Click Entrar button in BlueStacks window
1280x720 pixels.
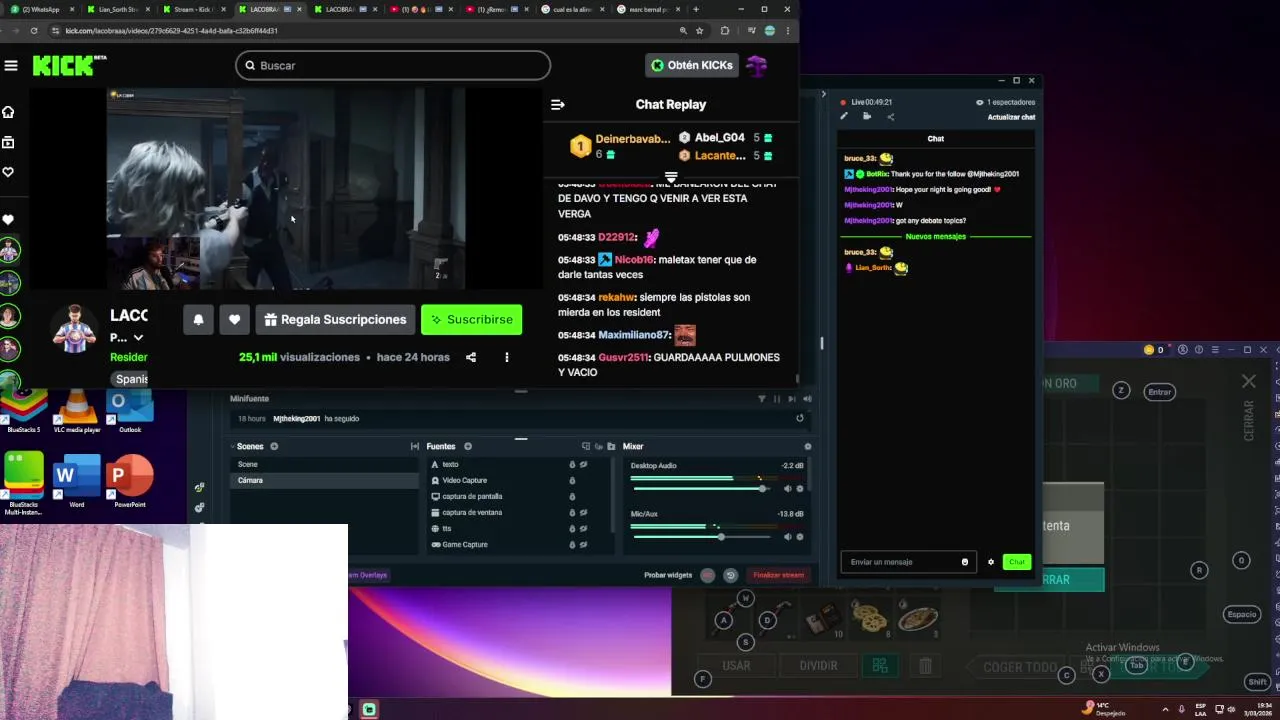coord(1159,392)
